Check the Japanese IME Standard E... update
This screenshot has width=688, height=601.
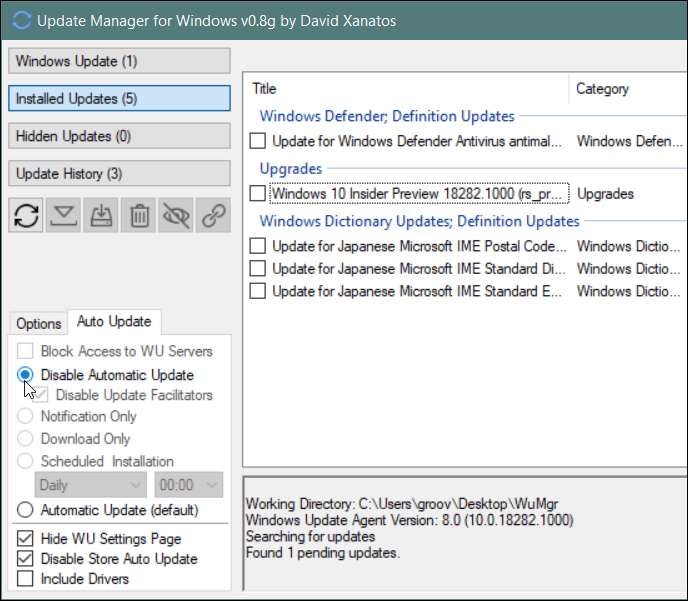pyautogui.click(x=258, y=291)
